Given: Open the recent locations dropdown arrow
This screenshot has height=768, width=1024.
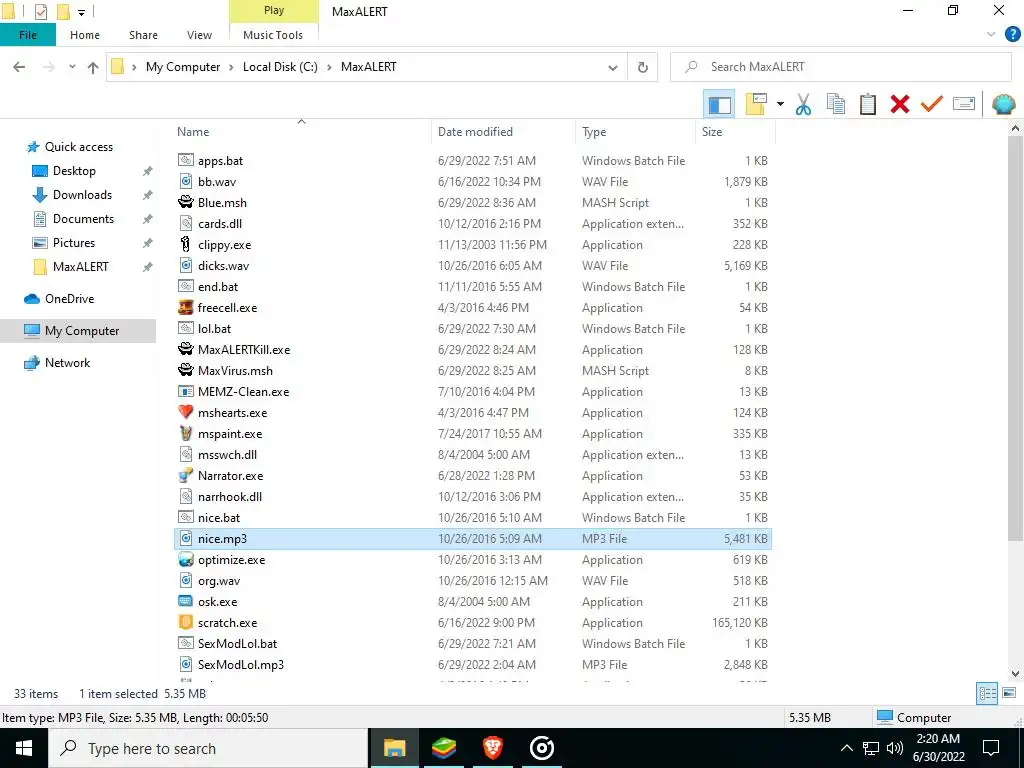Looking at the screenshot, I should [x=72, y=67].
